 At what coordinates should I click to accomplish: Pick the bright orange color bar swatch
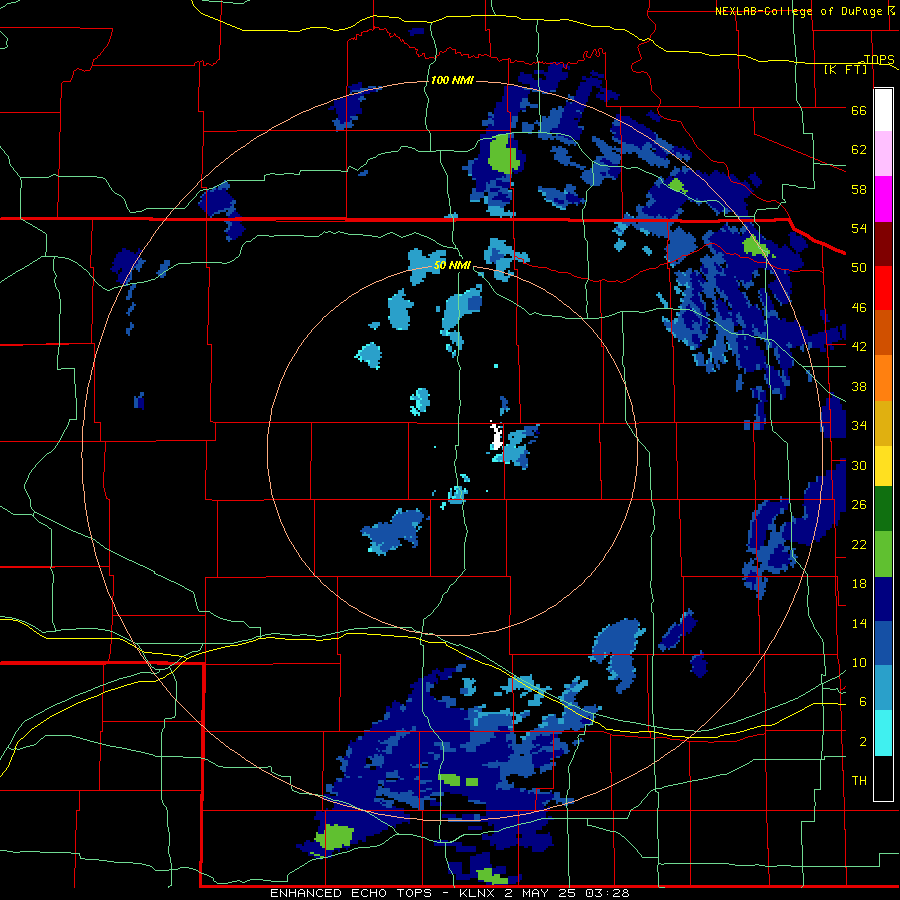[883, 377]
